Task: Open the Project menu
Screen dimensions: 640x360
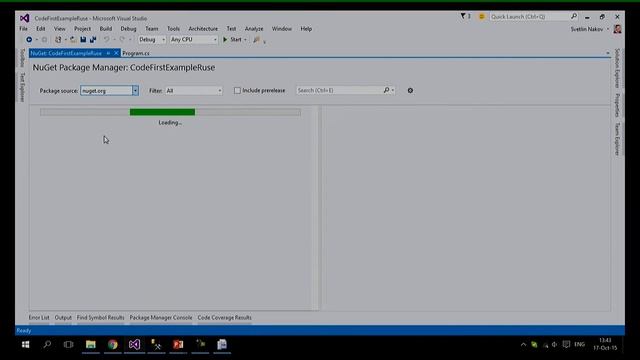Action: point(82,29)
